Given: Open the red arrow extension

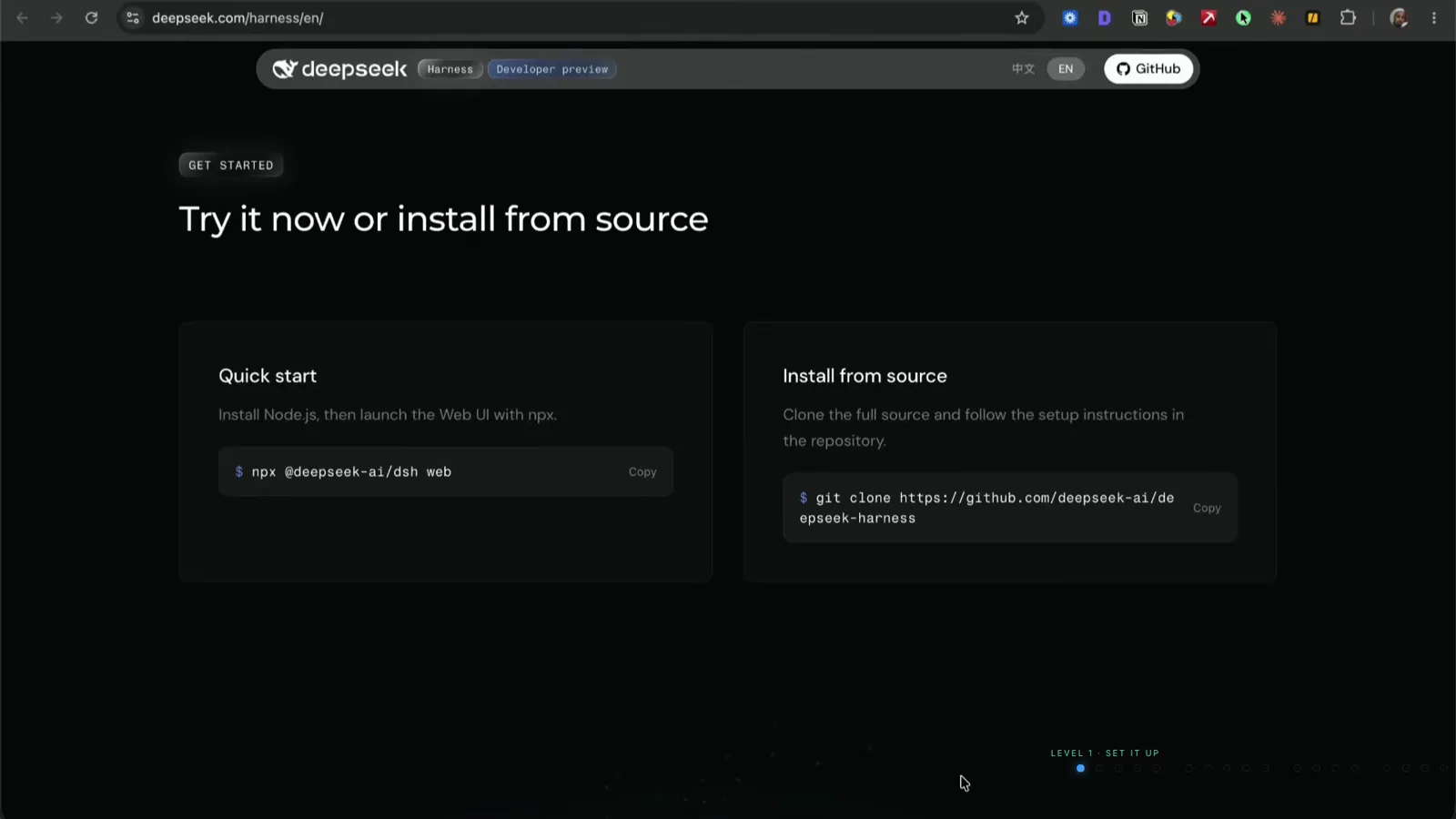Looking at the screenshot, I should click(x=1208, y=18).
